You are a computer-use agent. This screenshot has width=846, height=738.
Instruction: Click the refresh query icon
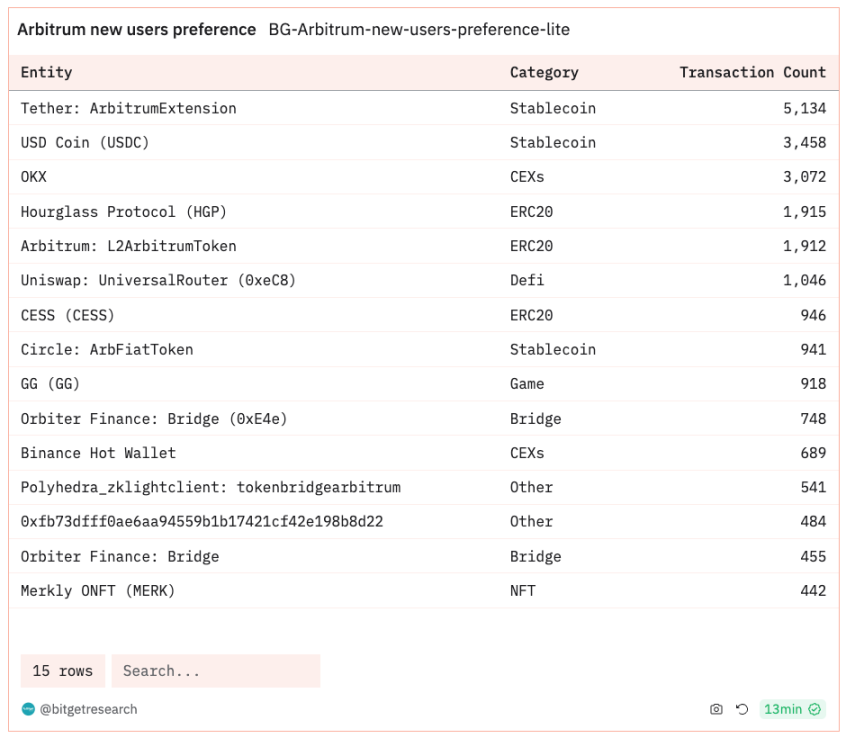click(742, 709)
